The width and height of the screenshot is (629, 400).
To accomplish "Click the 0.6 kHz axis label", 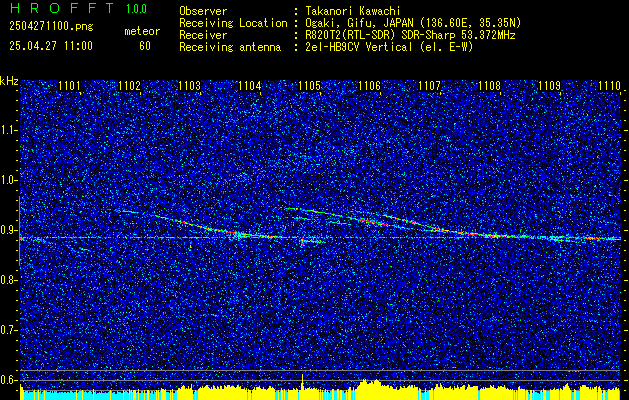I will (x=8, y=380).
